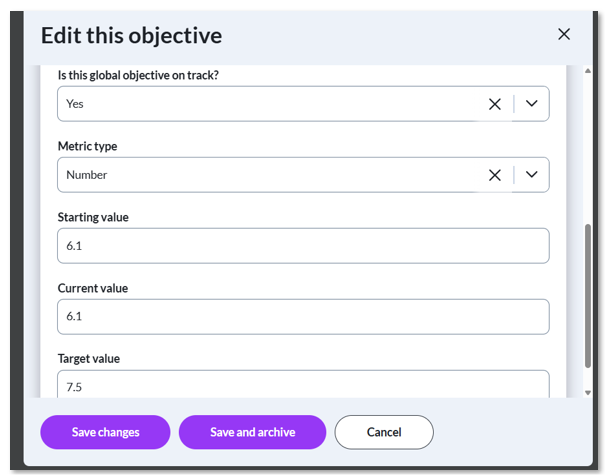Expand the on-track dropdown chevron
The image size is (607, 475).
[x=531, y=104]
